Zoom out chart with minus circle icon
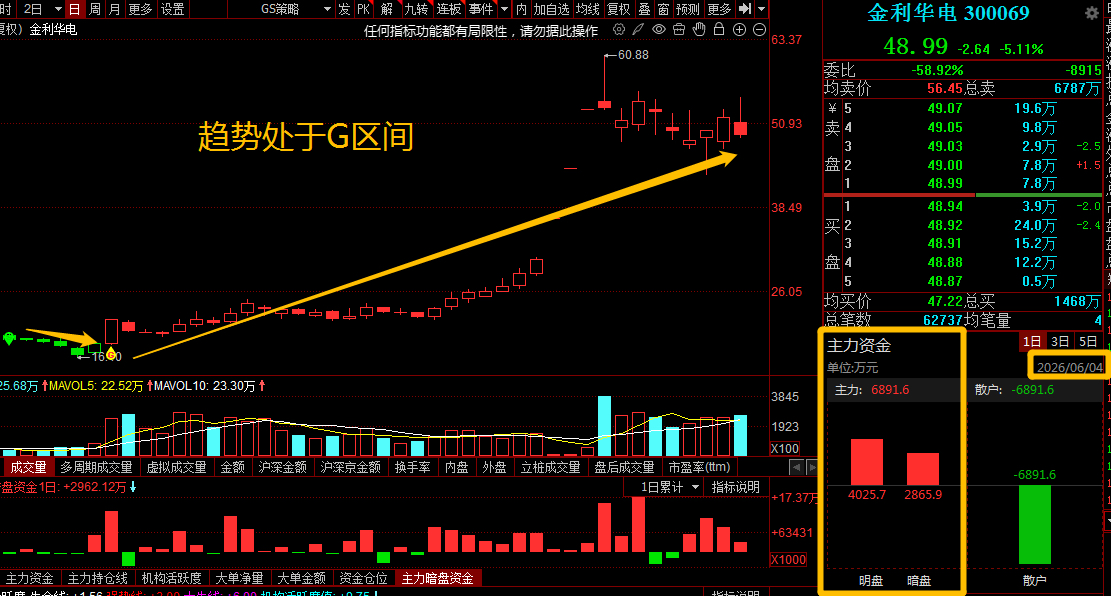Screen dimensions: 1111x596 coord(759,30)
